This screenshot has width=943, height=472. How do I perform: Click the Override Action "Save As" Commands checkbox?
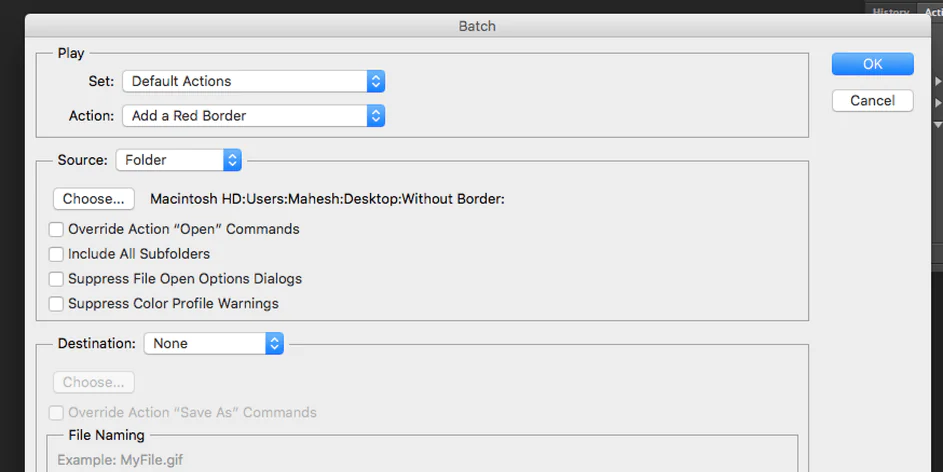coord(57,412)
